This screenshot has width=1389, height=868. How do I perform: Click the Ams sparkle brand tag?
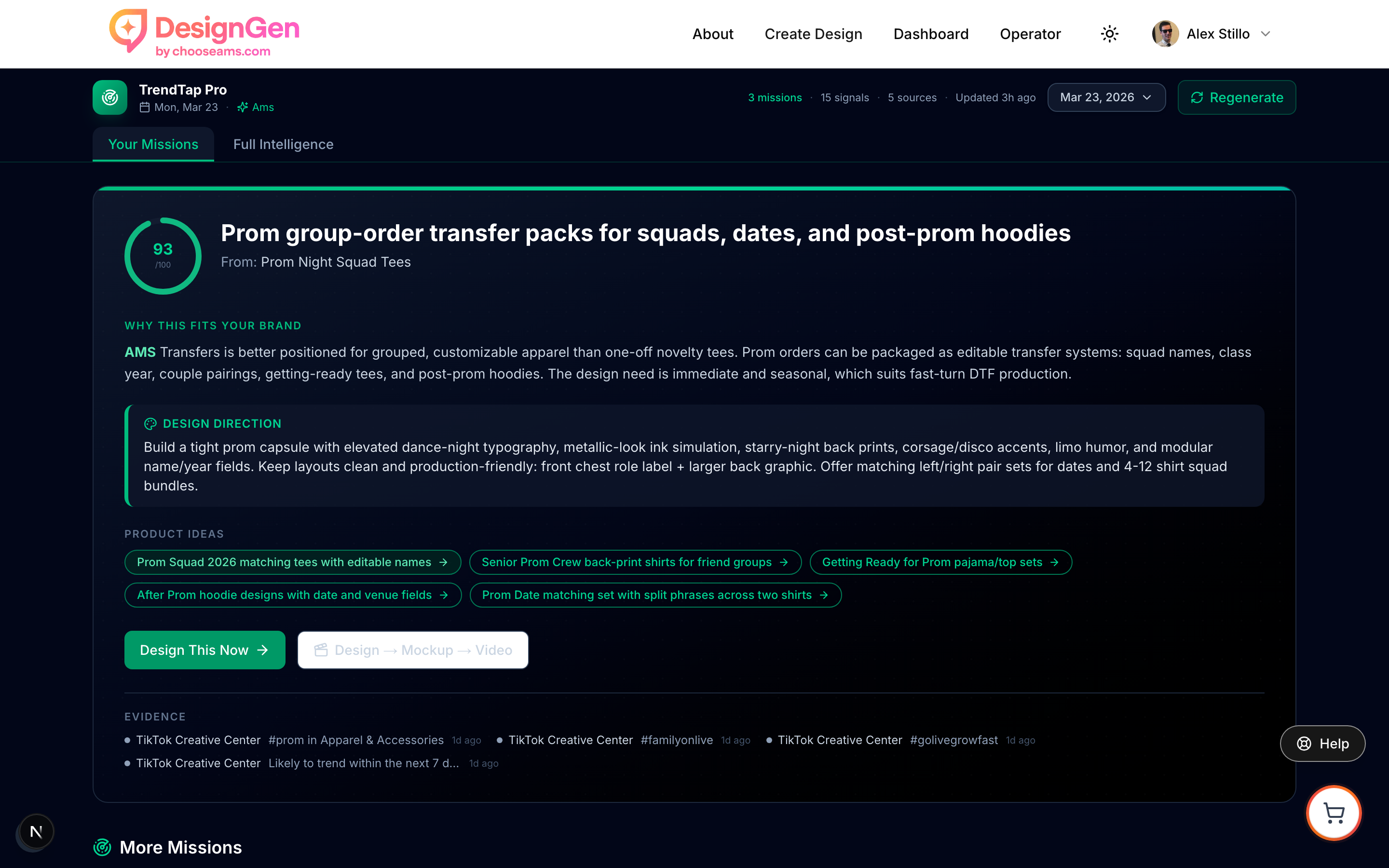256,108
